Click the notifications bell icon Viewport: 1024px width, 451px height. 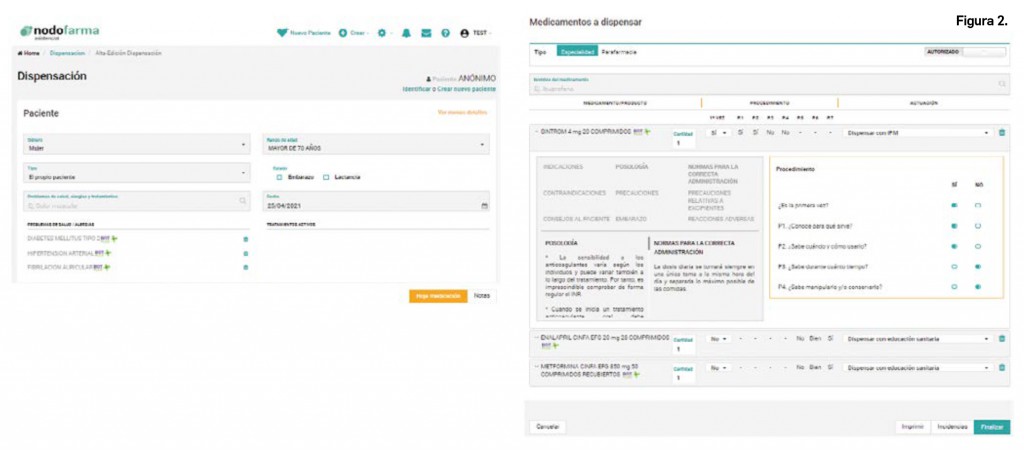click(408, 33)
